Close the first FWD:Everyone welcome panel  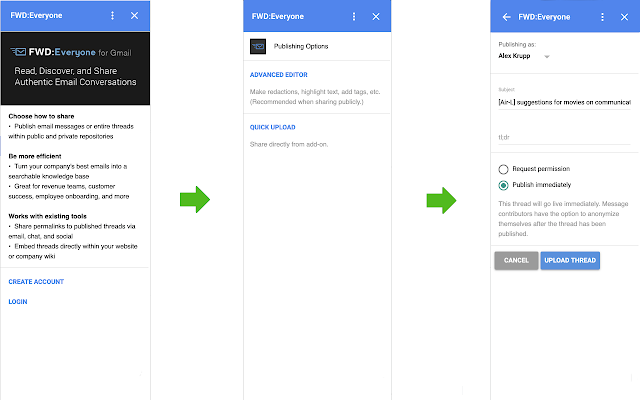(x=134, y=16)
